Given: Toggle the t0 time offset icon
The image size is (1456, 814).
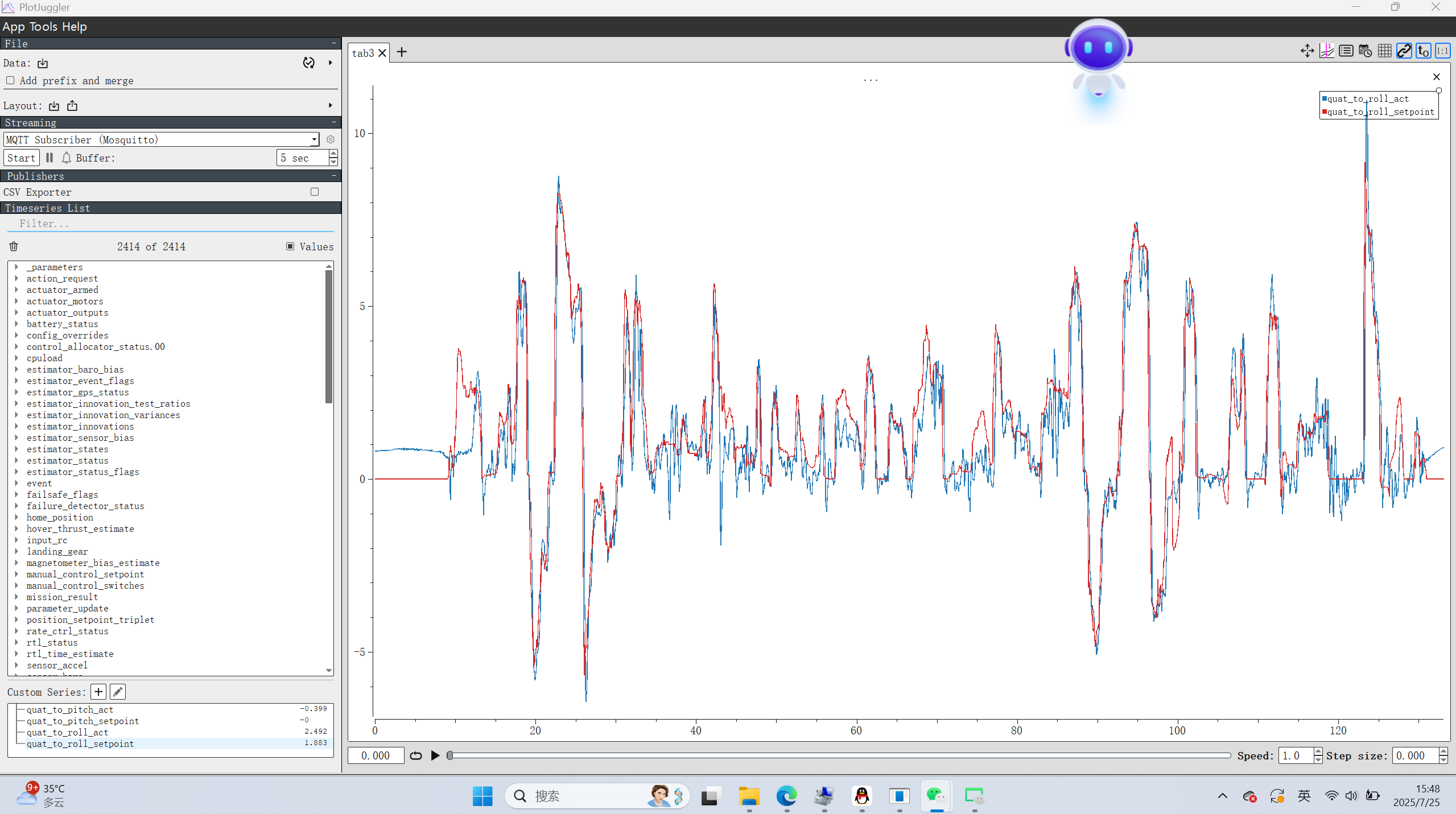Looking at the screenshot, I should coord(1423,51).
